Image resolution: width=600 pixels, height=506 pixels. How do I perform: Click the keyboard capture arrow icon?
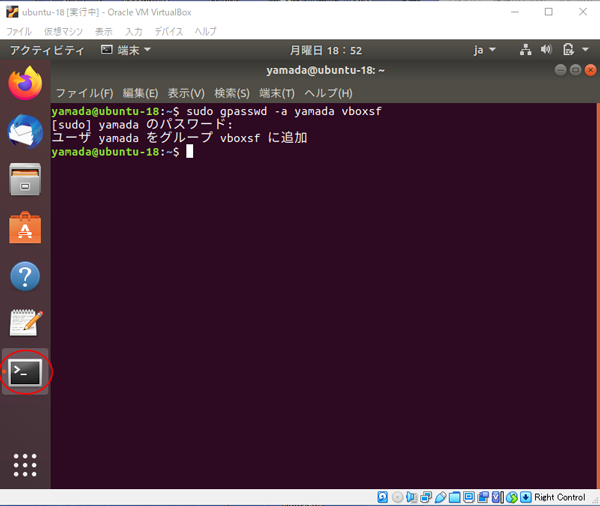(x=526, y=497)
